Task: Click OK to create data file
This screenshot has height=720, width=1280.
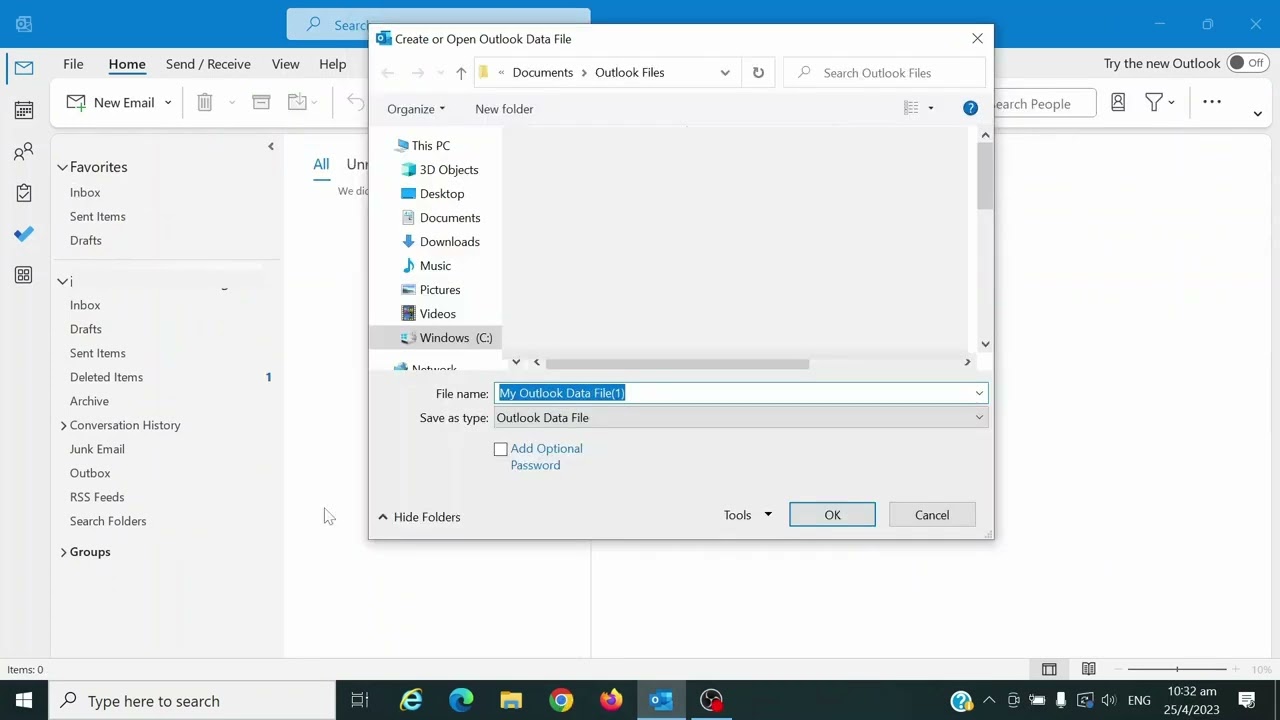Action: coord(832,515)
